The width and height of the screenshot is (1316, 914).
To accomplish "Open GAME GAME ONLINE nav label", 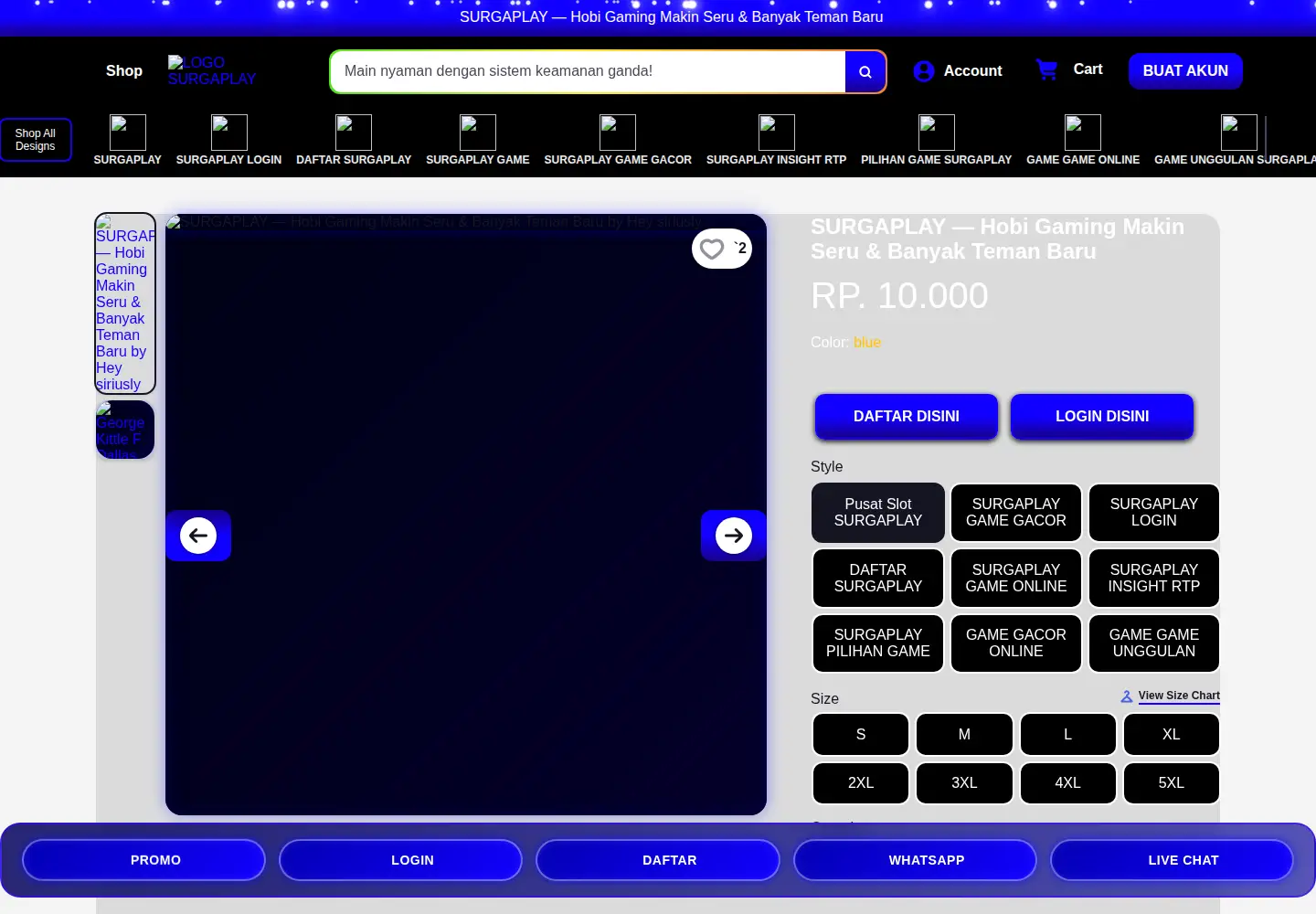I will point(1083,160).
